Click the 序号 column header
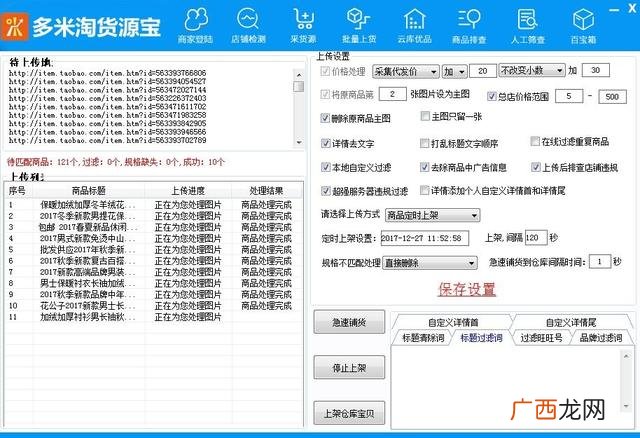640x438 pixels. pyautogui.click(x=18, y=191)
